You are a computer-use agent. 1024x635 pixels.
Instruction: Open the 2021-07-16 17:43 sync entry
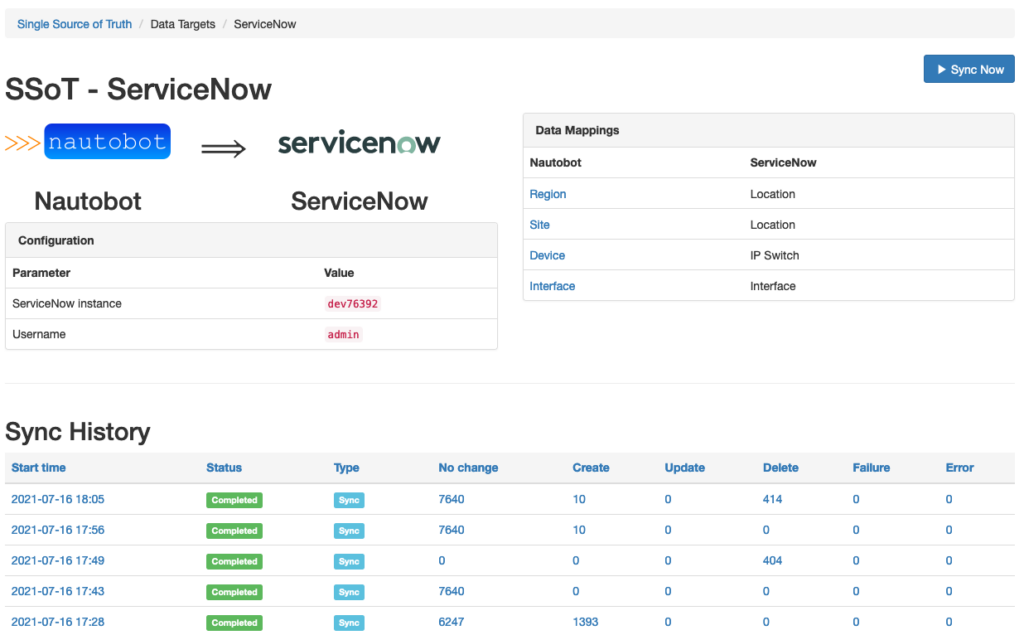57,591
